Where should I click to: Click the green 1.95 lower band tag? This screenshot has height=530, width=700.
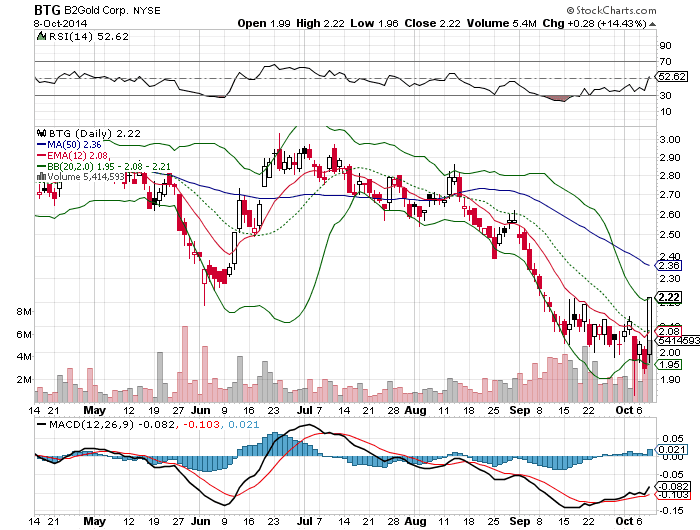pyautogui.click(x=668, y=365)
